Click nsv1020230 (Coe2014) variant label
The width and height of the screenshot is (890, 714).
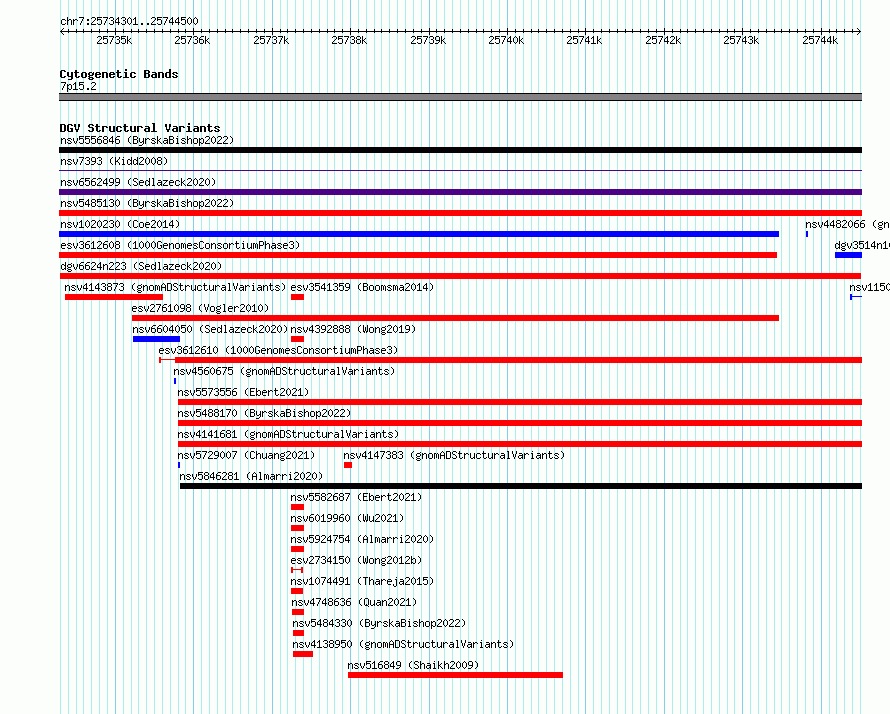coord(120,224)
